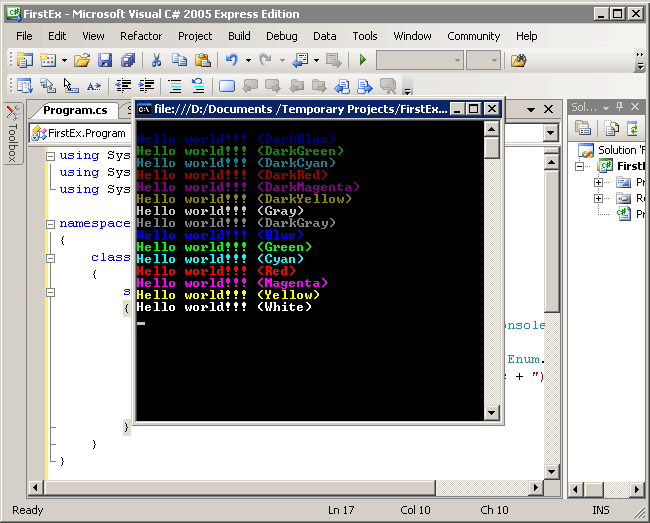Viewport: 650px width, 523px height.
Task: Collapse the FirstEx project node
Action: (580, 167)
